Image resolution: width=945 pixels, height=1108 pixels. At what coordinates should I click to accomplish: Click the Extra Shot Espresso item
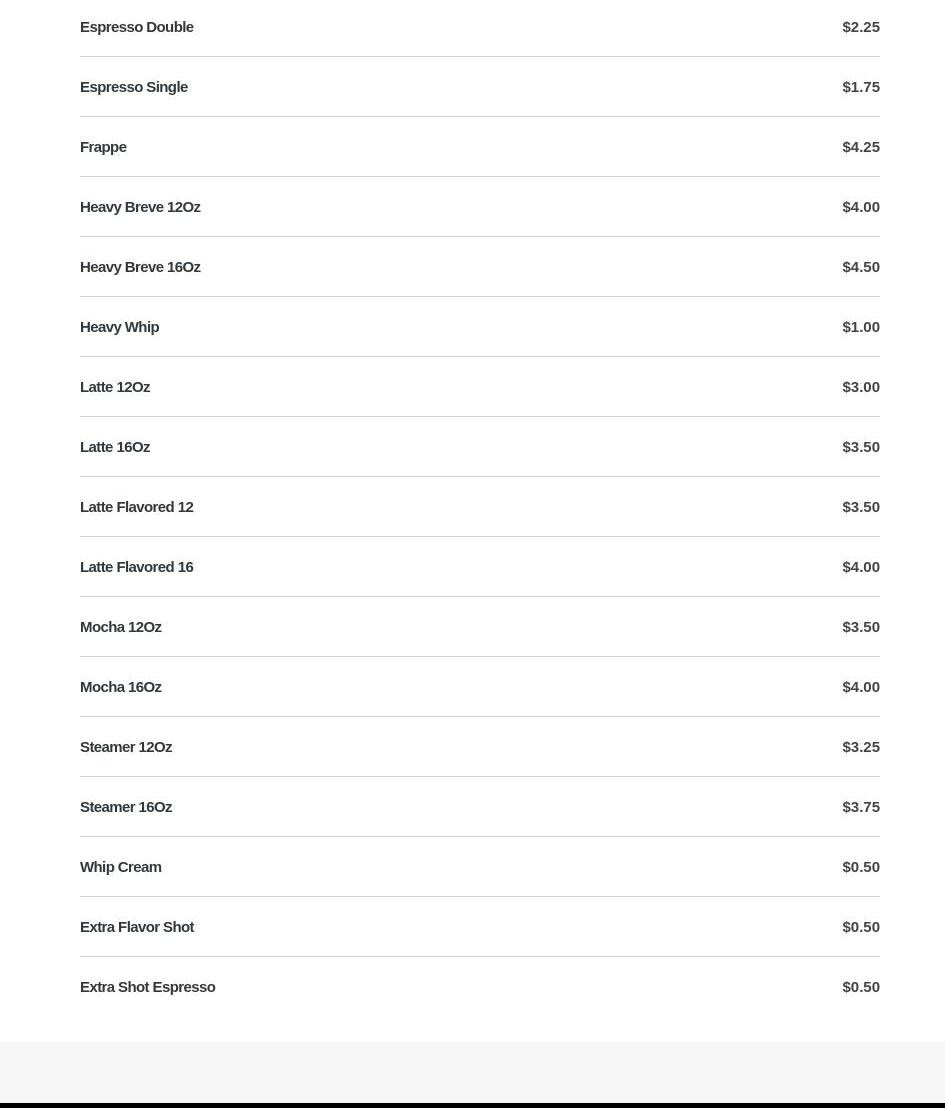[148, 987]
